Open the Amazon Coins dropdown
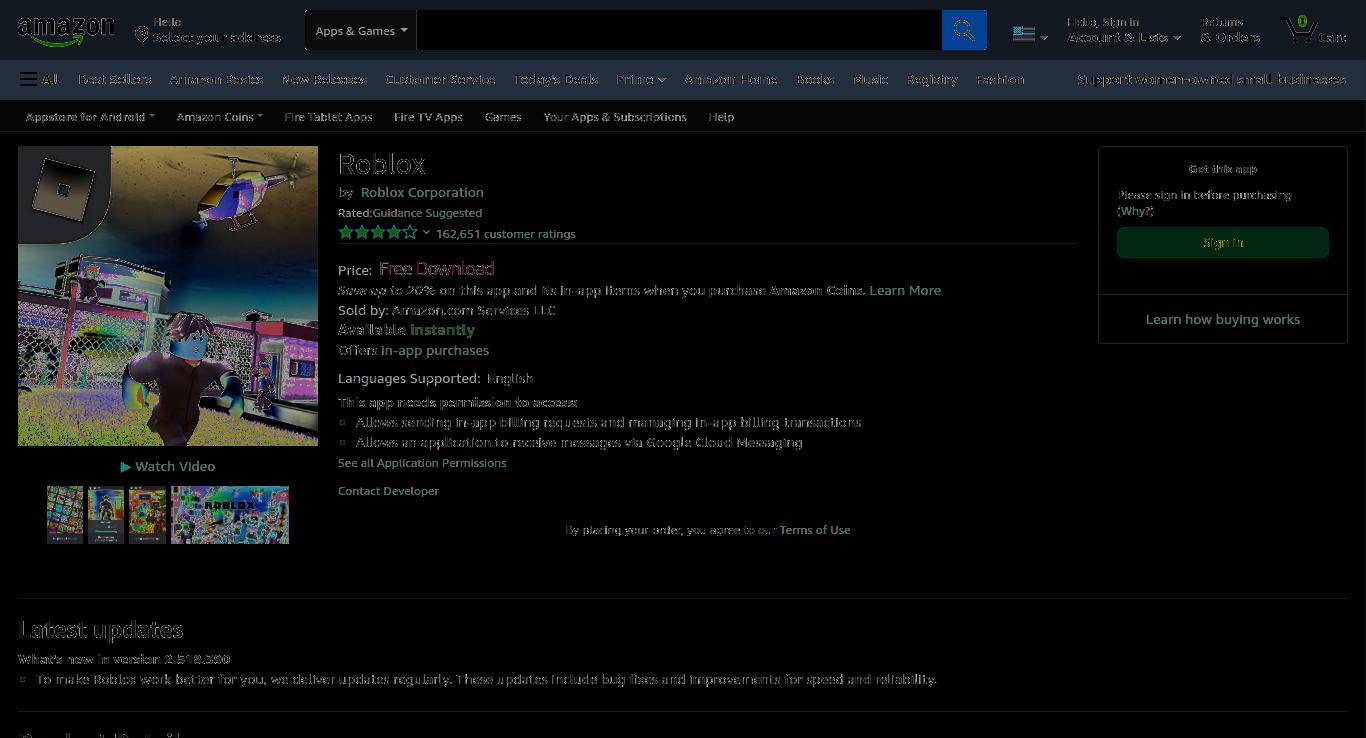This screenshot has height=738, width=1366. tap(220, 117)
